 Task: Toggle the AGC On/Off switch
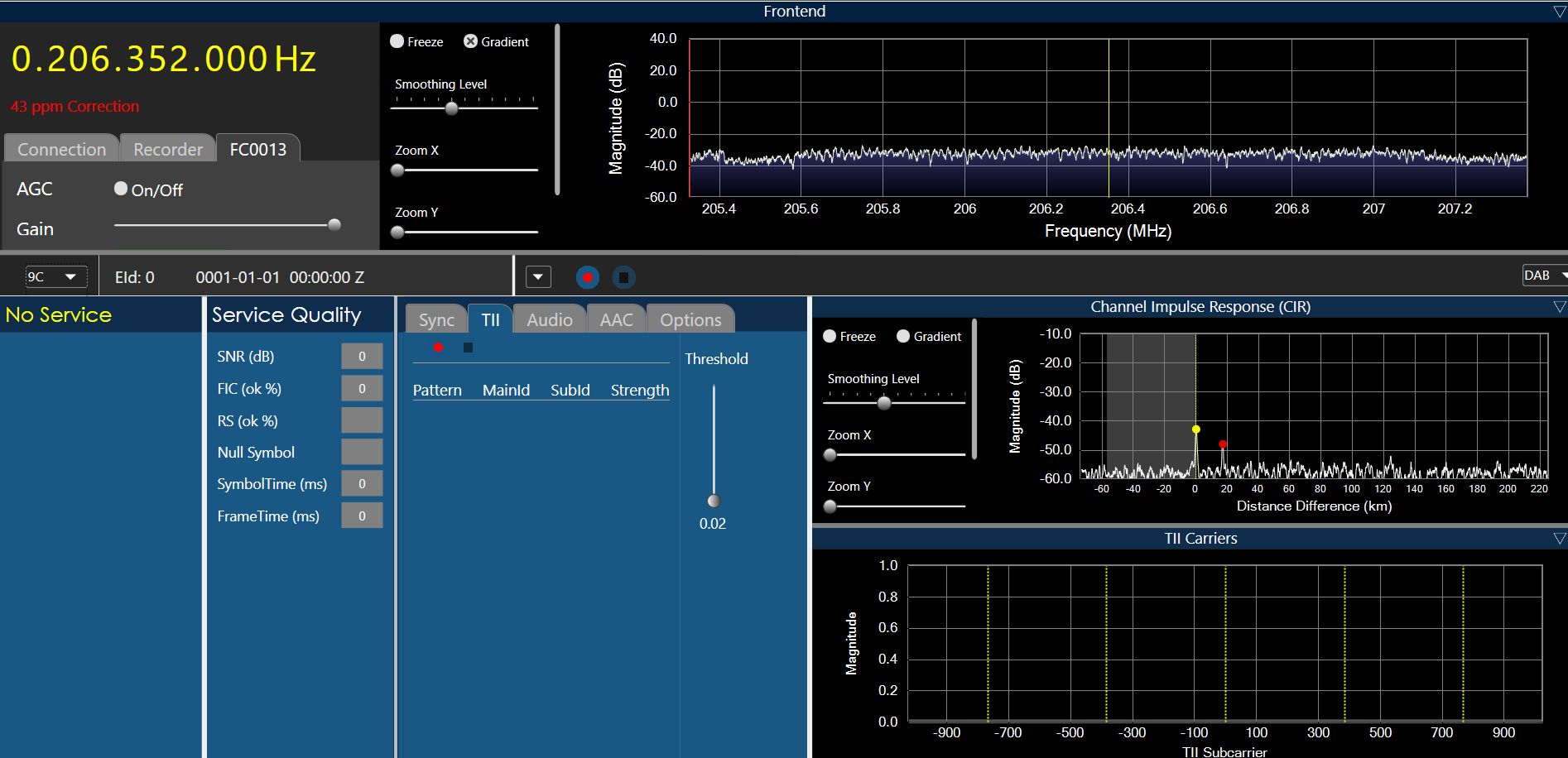[x=121, y=189]
